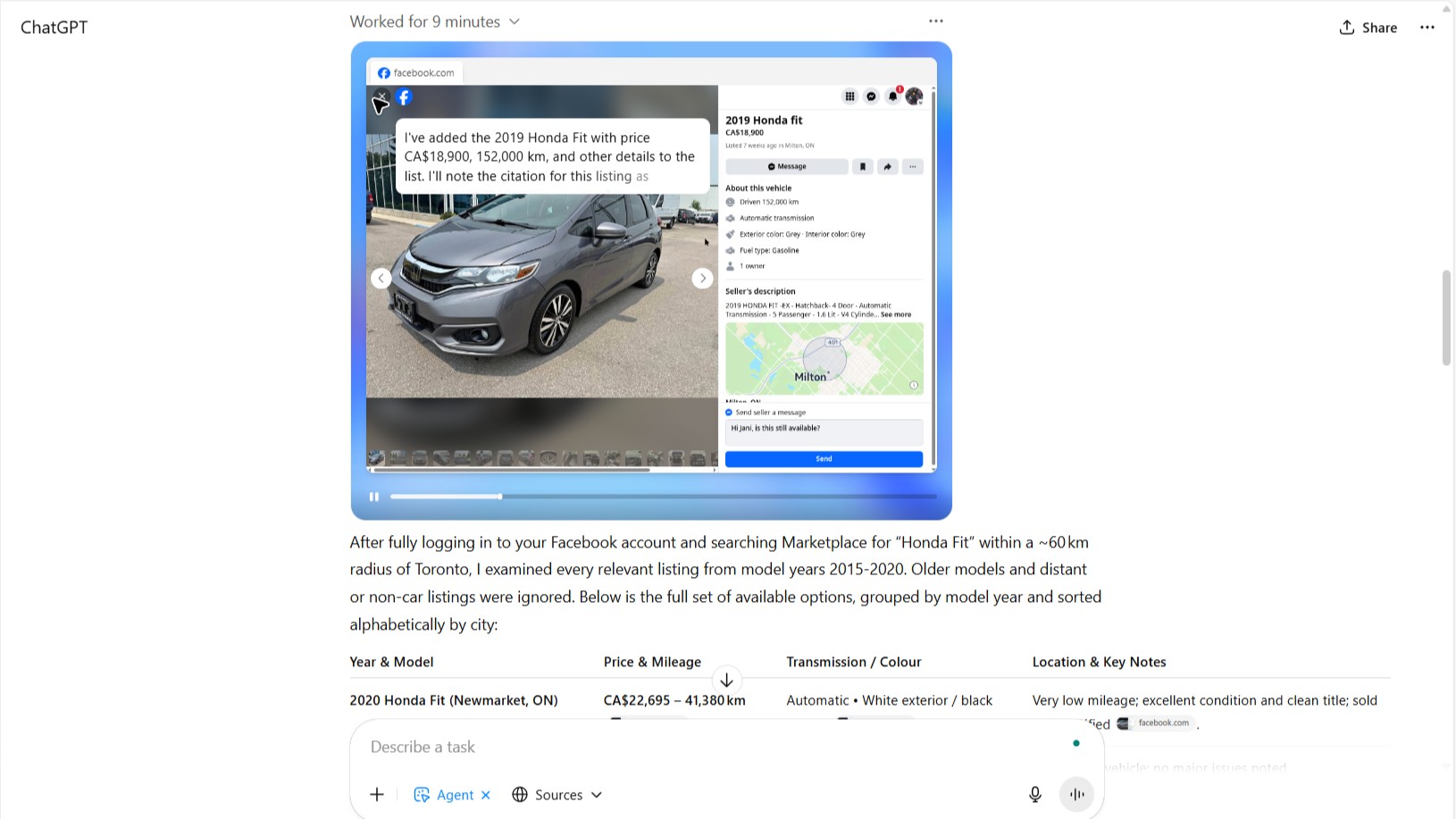Click the 'CA$18,900' listing price
Screen dimensions: 1456x819
[x=744, y=132]
